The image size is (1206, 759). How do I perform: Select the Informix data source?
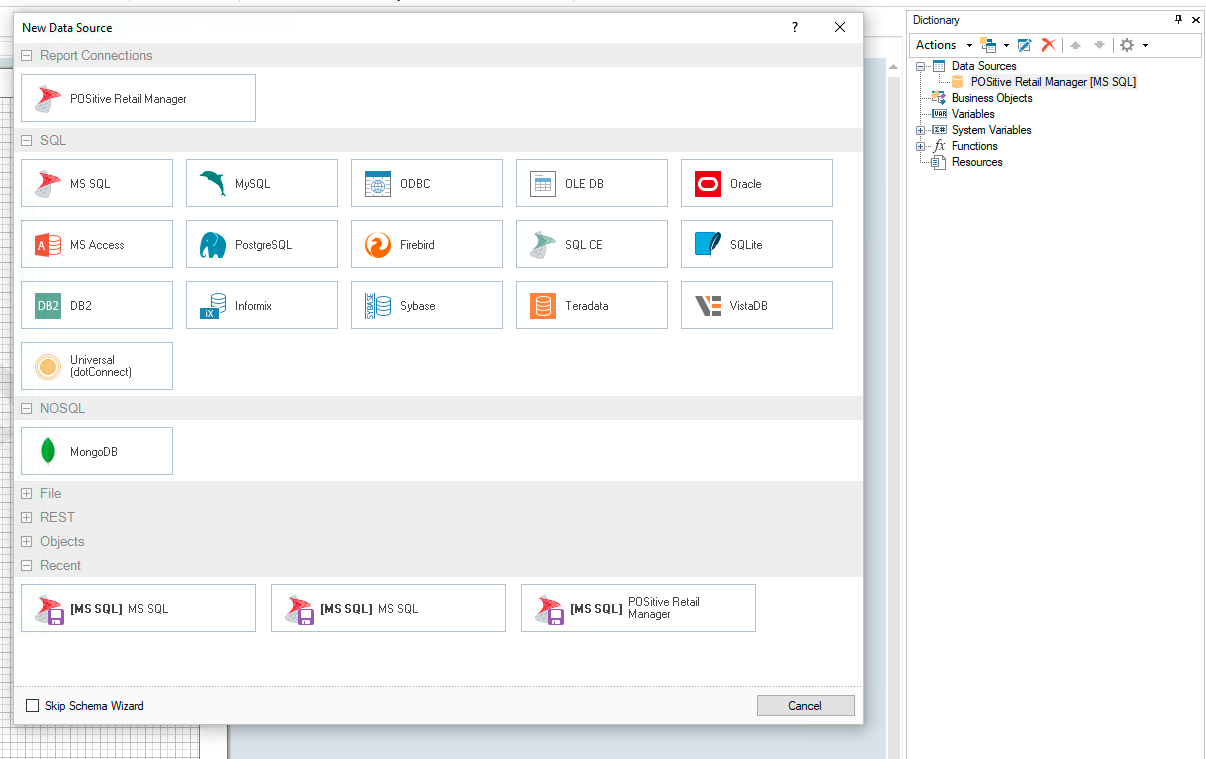point(262,305)
